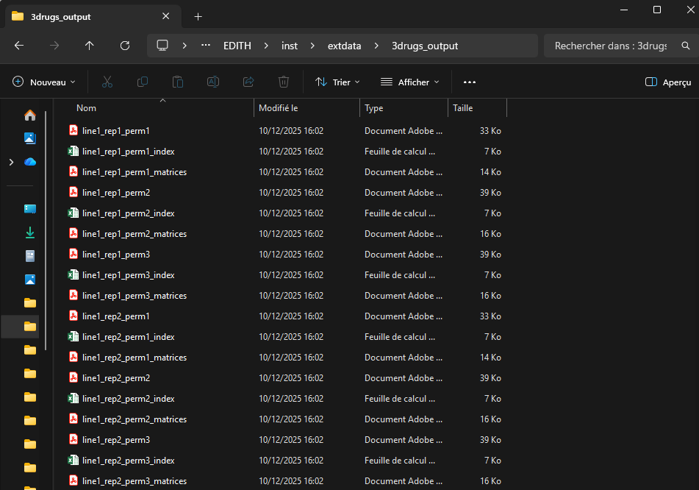Click the Share icon in toolbar
Image resolution: width=699 pixels, height=490 pixels.
(248, 82)
